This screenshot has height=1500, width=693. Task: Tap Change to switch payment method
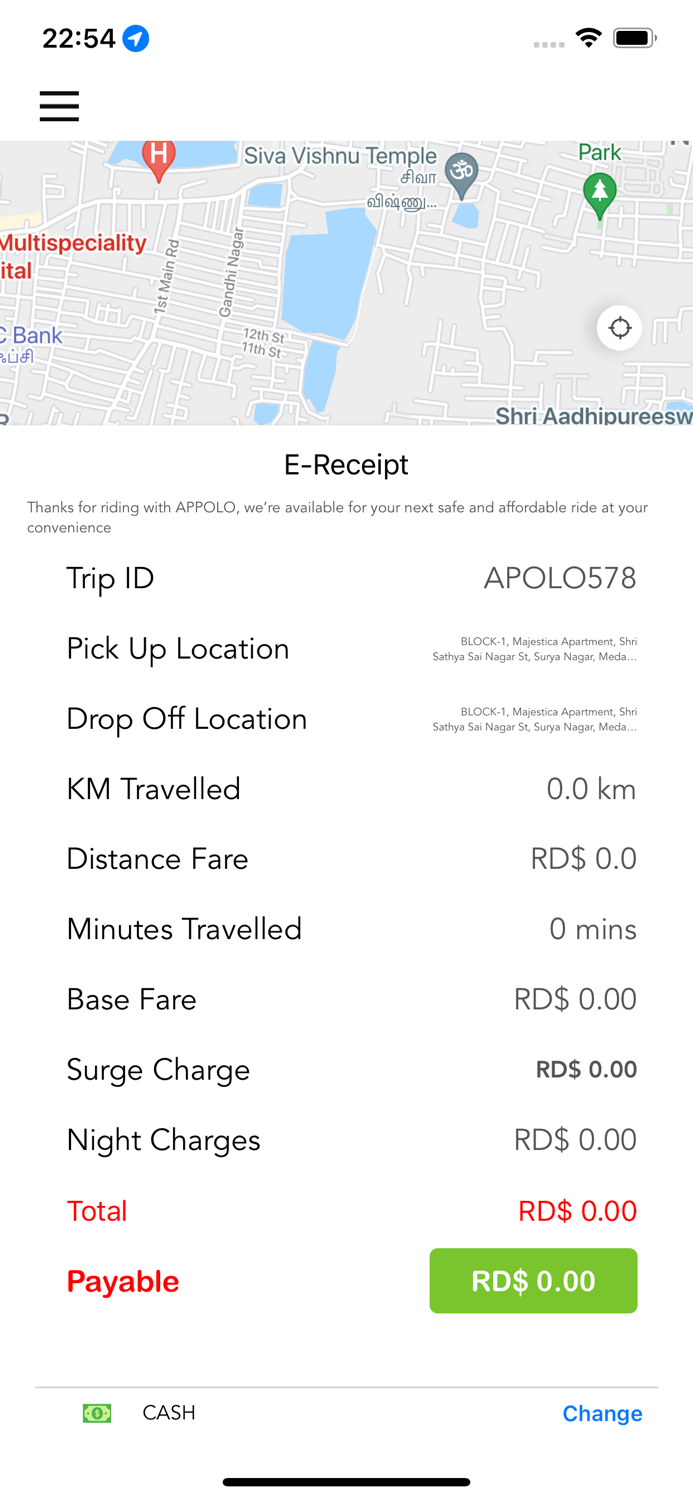602,1413
